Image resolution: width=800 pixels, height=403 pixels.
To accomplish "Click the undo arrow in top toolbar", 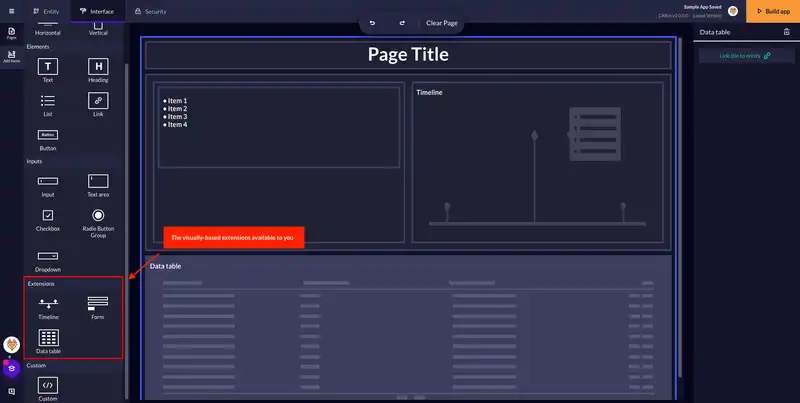I will click(373, 22).
